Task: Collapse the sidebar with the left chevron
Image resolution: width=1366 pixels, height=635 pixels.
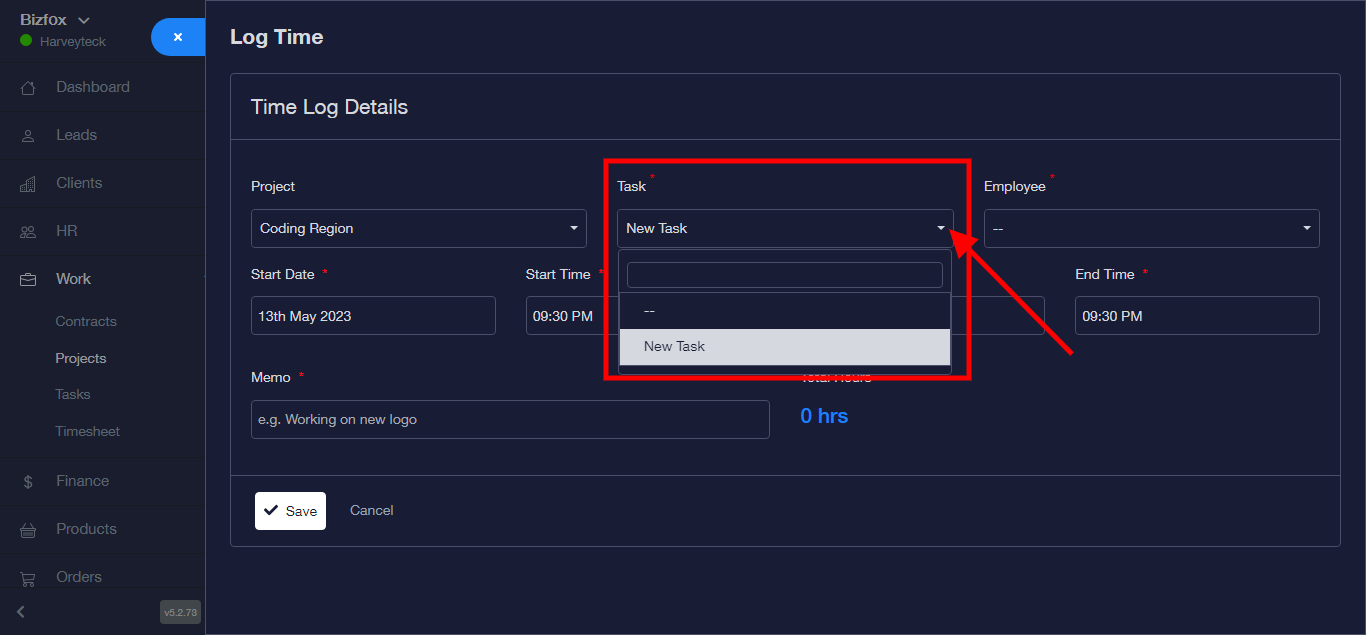Action: click(21, 612)
